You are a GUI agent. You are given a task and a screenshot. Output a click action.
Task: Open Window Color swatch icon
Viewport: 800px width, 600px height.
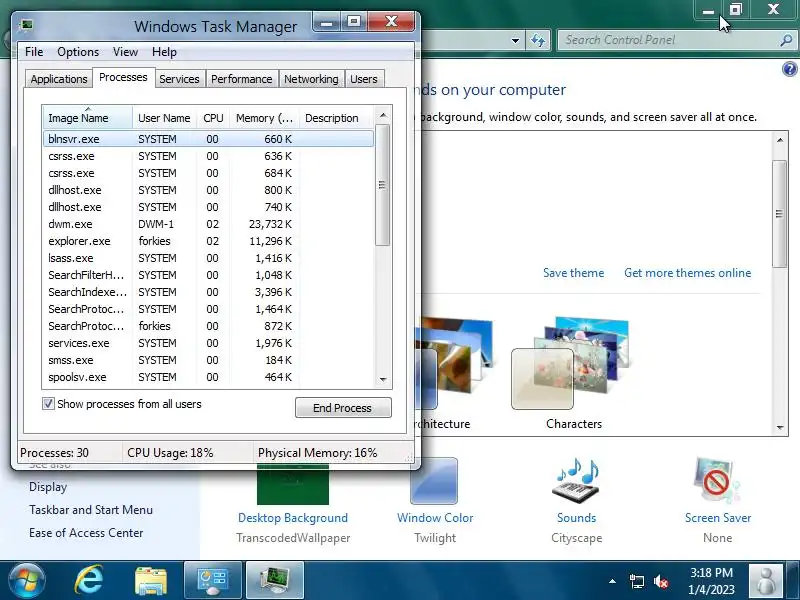(434, 481)
